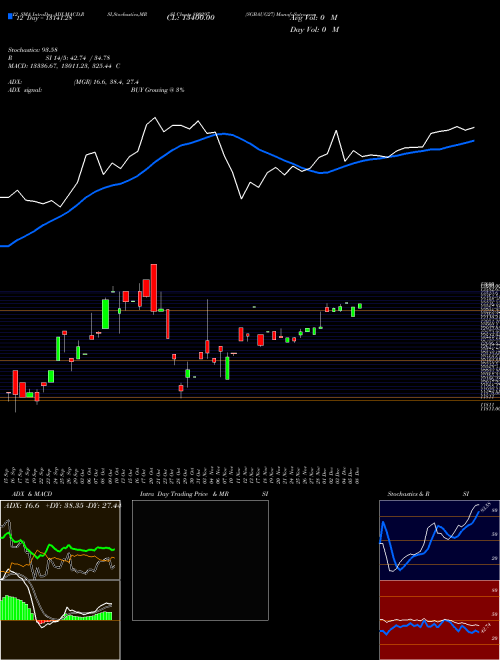Image resolution: width=500 pixels, height=660 pixels.
Task: Click the 'Avg Vol: 0 M' label
Action: point(314,18)
